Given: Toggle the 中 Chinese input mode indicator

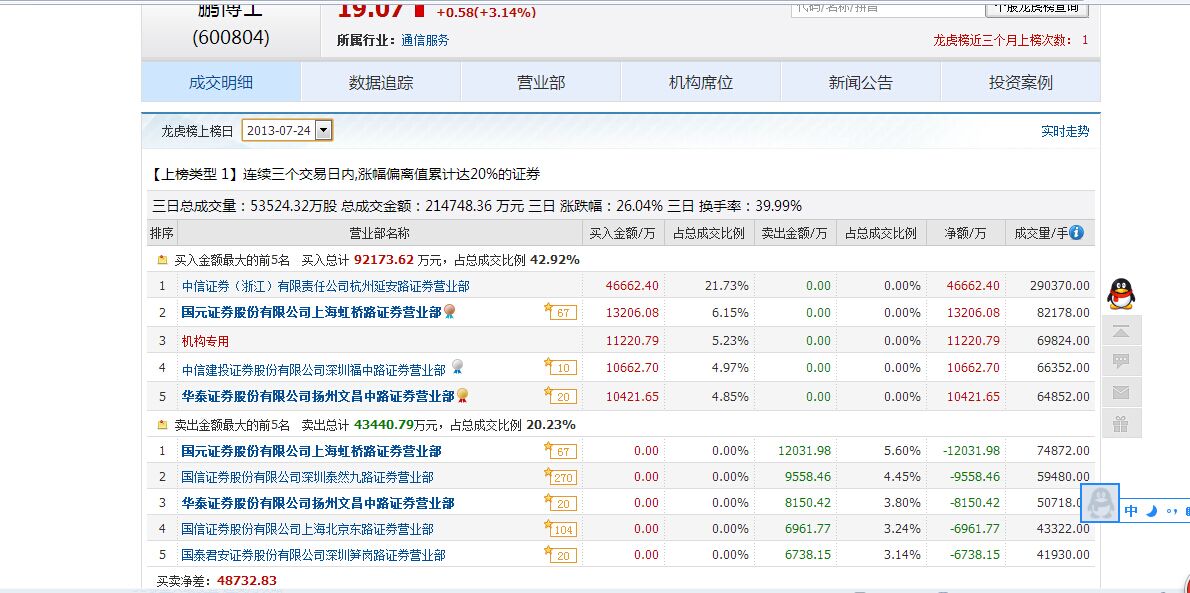Looking at the screenshot, I should click(1131, 511).
